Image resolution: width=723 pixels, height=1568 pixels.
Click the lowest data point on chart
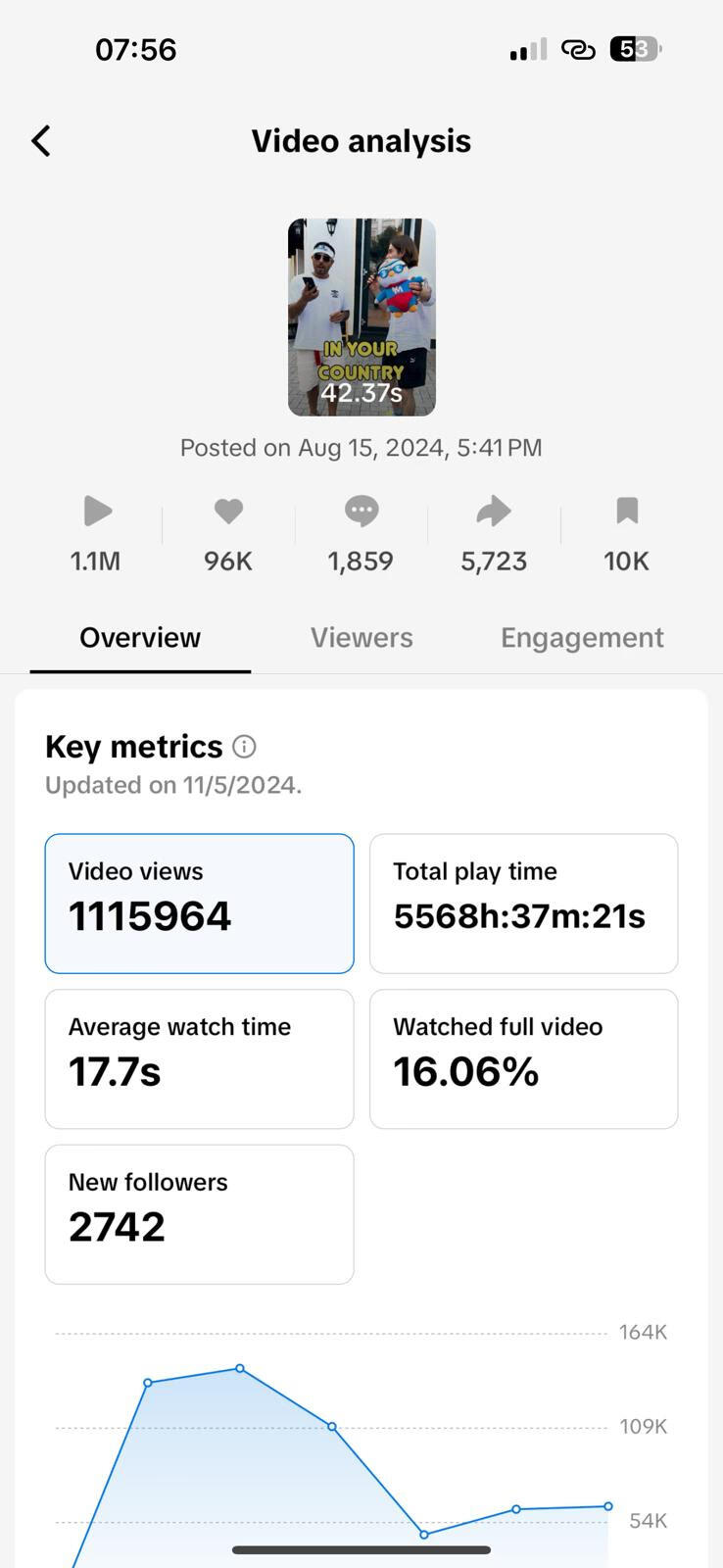click(424, 1535)
